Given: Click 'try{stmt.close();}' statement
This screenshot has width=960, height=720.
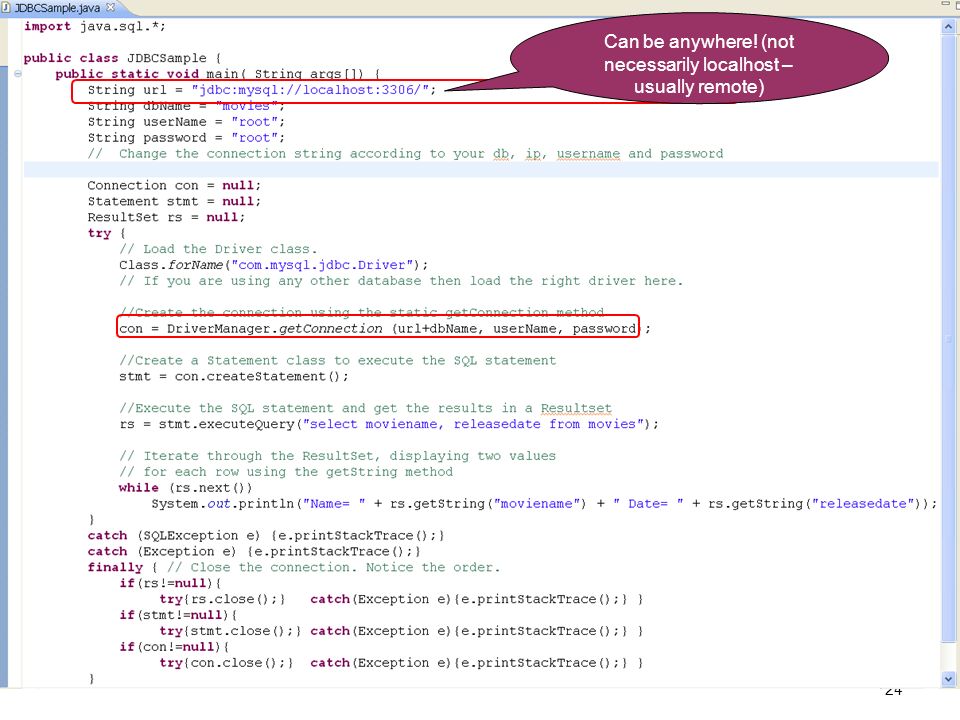Looking at the screenshot, I should (x=230, y=631).
